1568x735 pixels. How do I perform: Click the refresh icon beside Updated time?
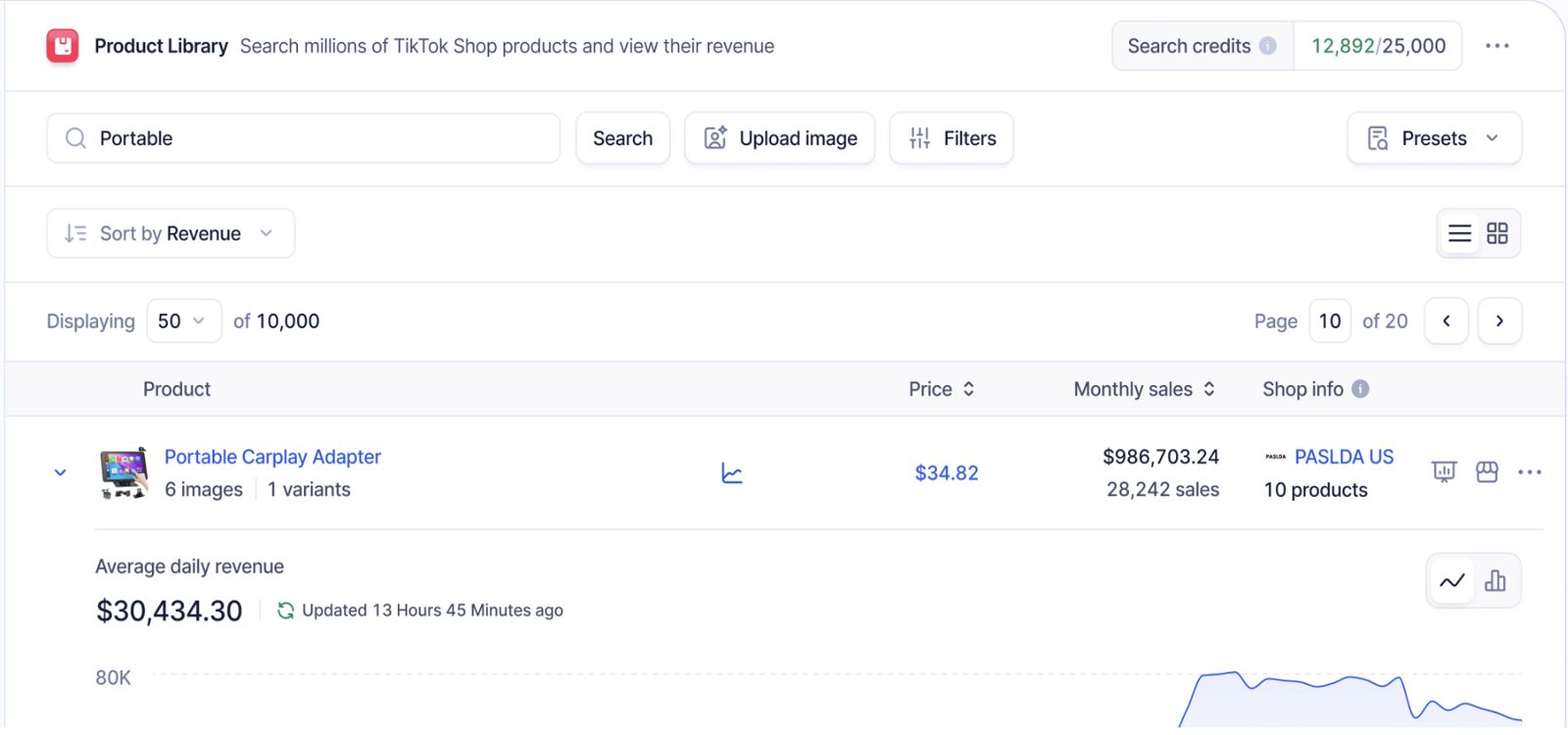(x=285, y=611)
